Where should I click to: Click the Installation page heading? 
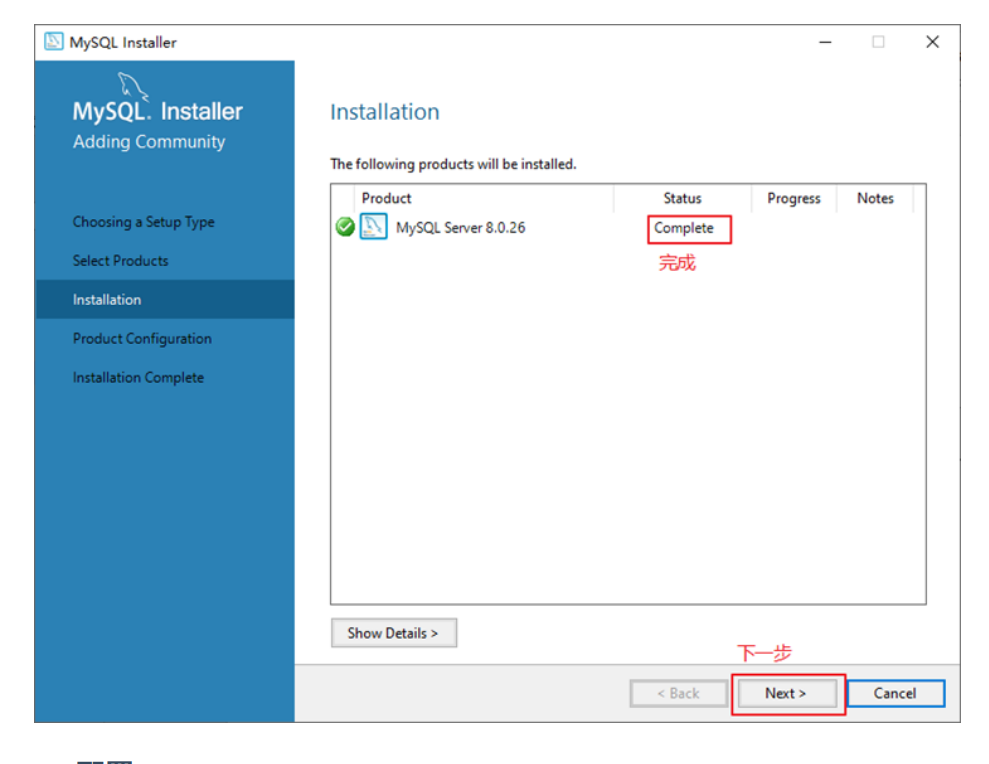pyautogui.click(x=385, y=112)
